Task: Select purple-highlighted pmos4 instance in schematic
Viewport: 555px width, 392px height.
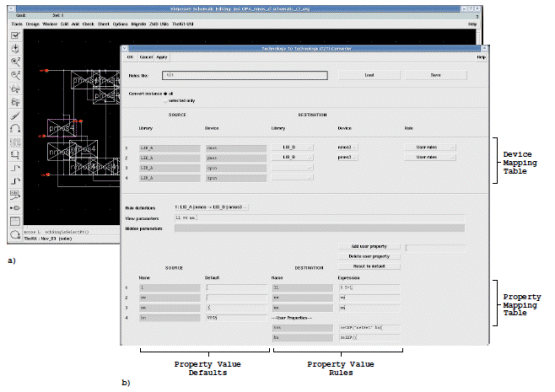Action: tap(62, 128)
